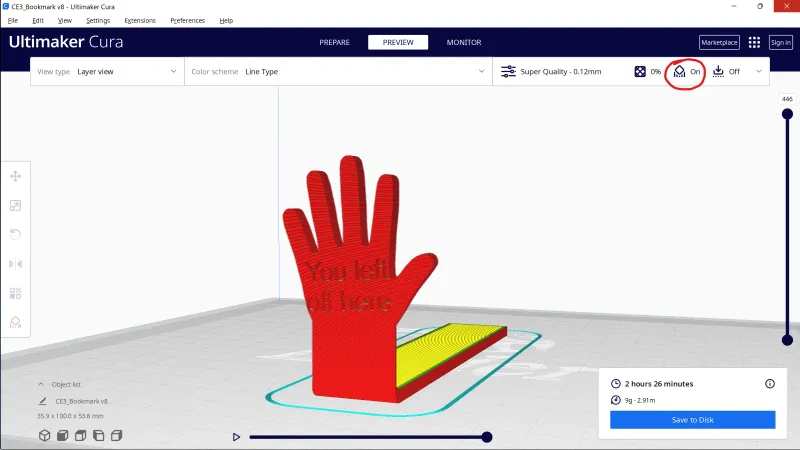Switch to the MONITOR stage
The width and height of the screenshot is (800, 450).
pyautogui.click(x=464, y=42)
